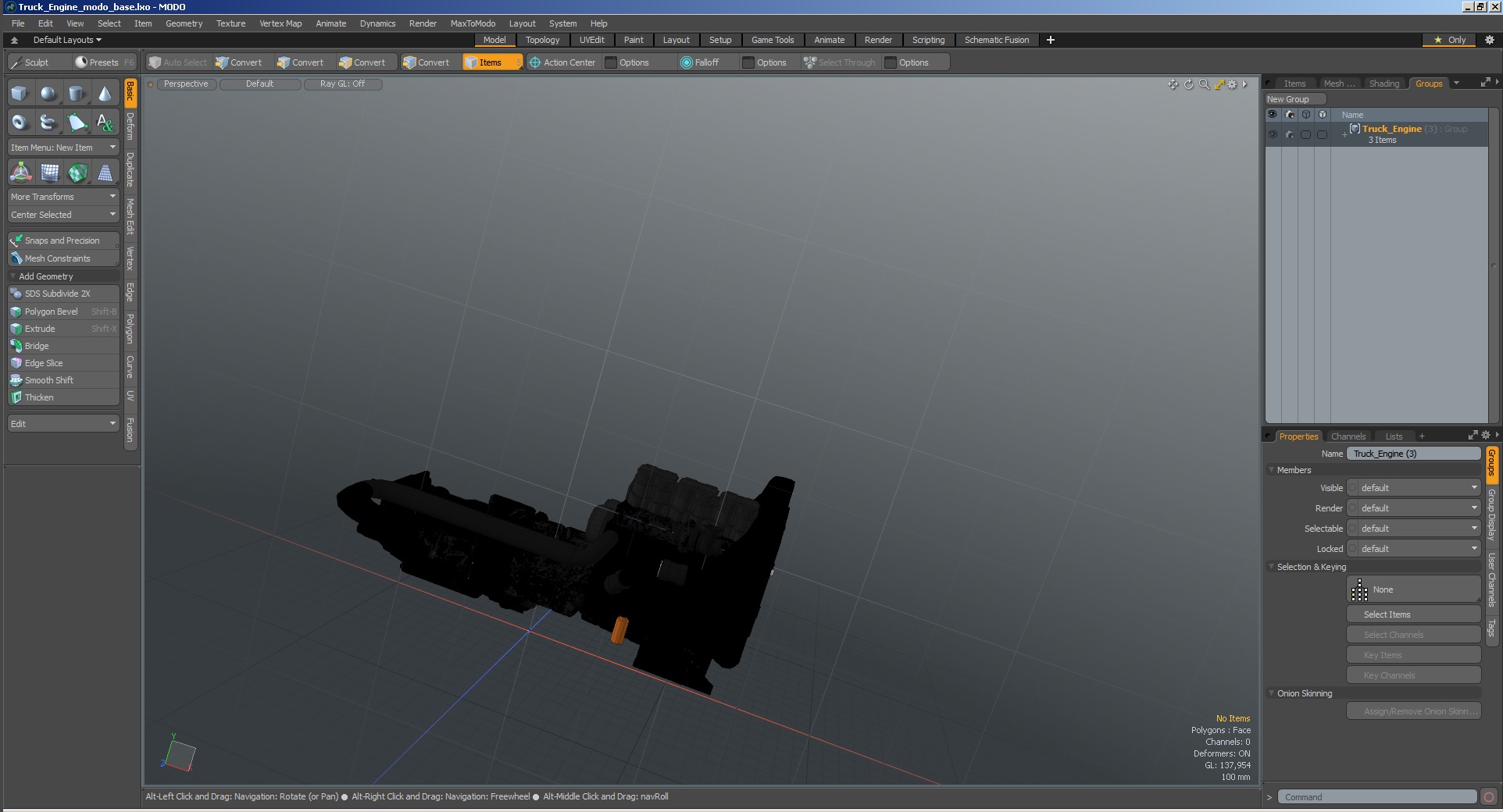1503x812 pixels.
Task: Click the Presets button
Action: [103, 62]
